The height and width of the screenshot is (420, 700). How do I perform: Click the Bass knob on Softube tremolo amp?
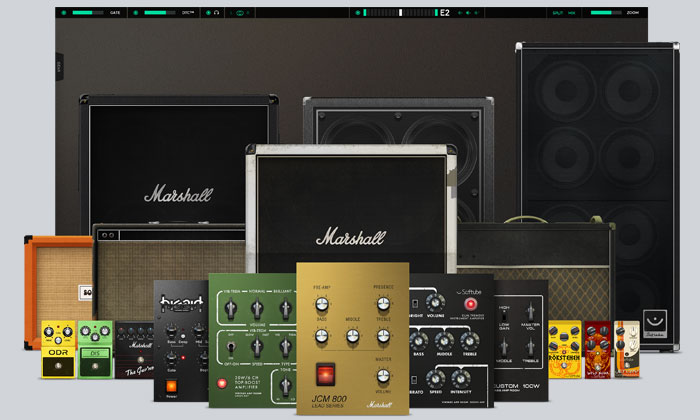[x=418, y=341]
